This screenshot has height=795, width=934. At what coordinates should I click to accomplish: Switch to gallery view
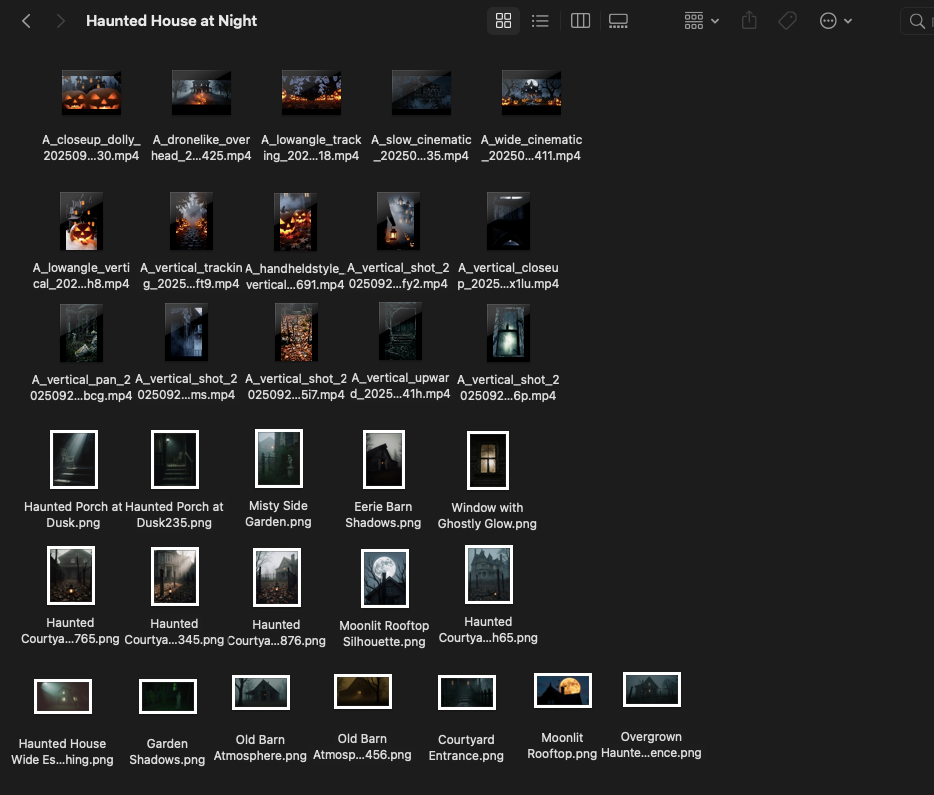(618, 21)
